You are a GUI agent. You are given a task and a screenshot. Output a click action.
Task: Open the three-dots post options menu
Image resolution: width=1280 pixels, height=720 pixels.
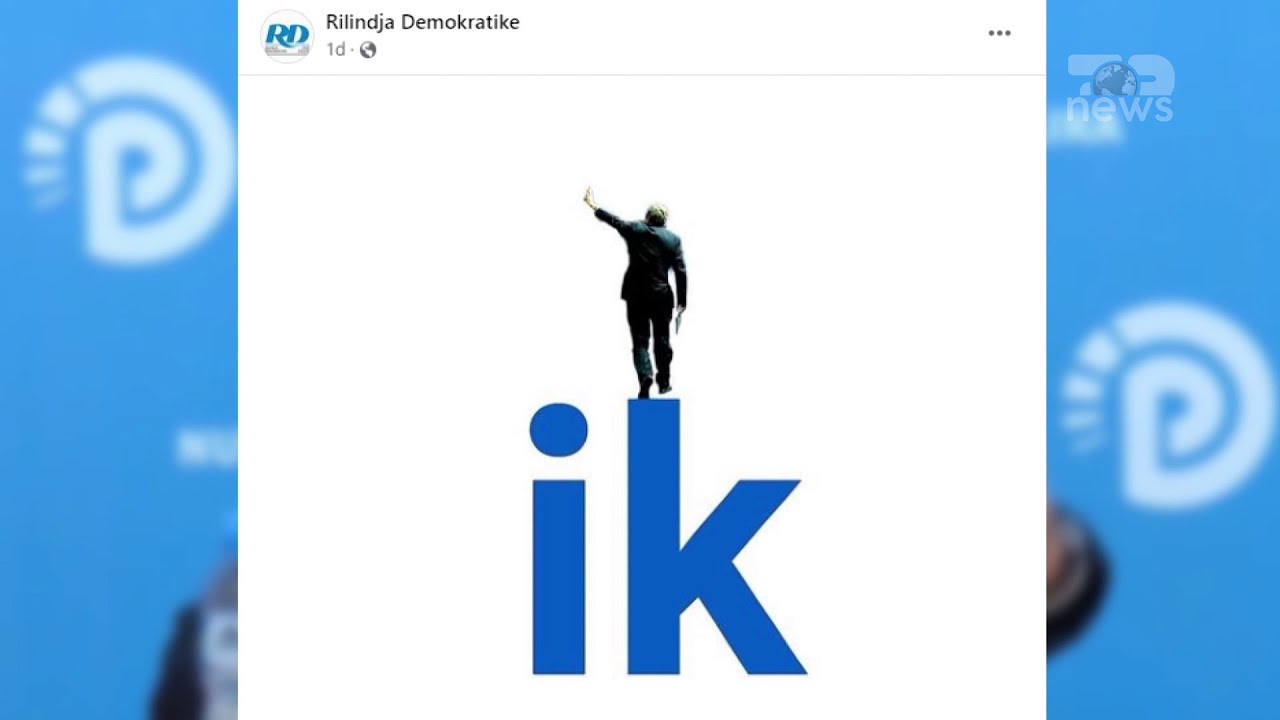pyautogui.click(x=999, y=33)
